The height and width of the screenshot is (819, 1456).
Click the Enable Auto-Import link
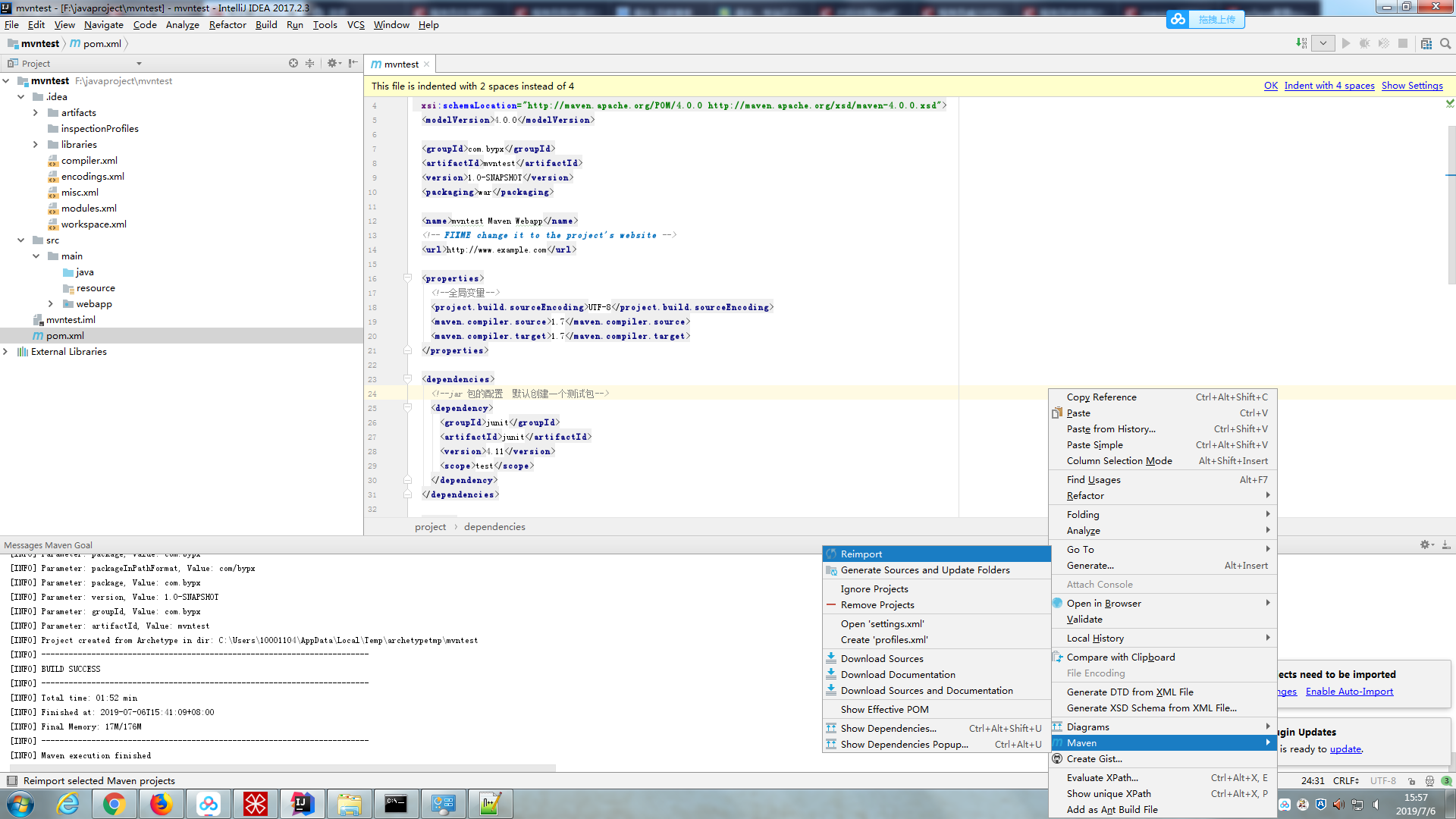coord(1349,692)
